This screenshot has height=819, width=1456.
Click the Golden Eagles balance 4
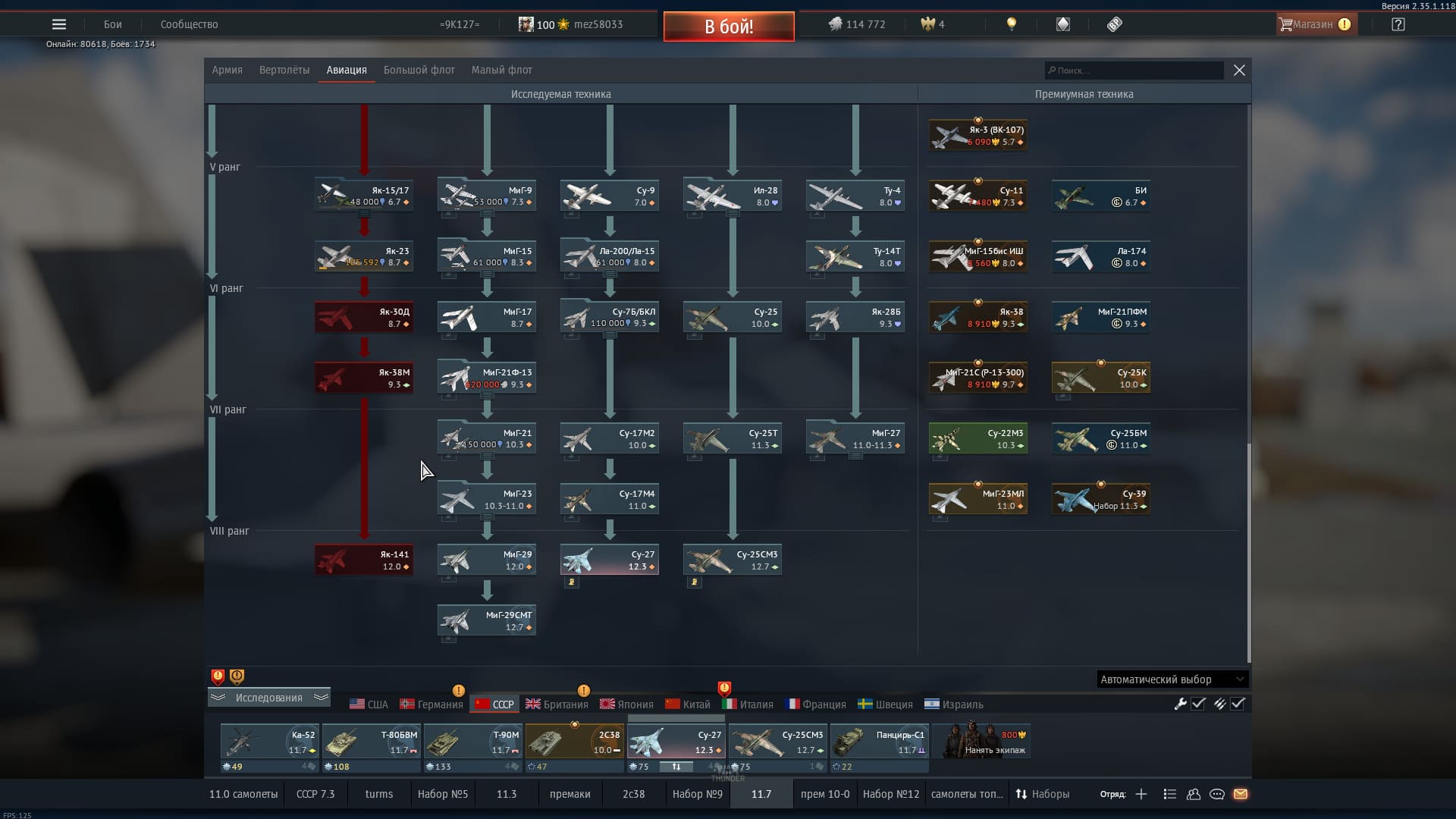pyautogui.click(x=933, y=24)
